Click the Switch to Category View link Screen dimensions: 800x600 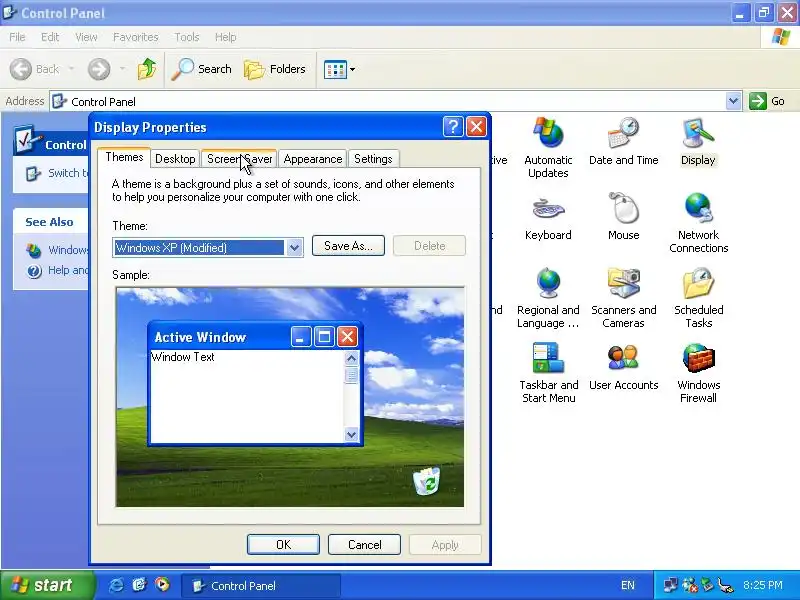coord(57,173)
